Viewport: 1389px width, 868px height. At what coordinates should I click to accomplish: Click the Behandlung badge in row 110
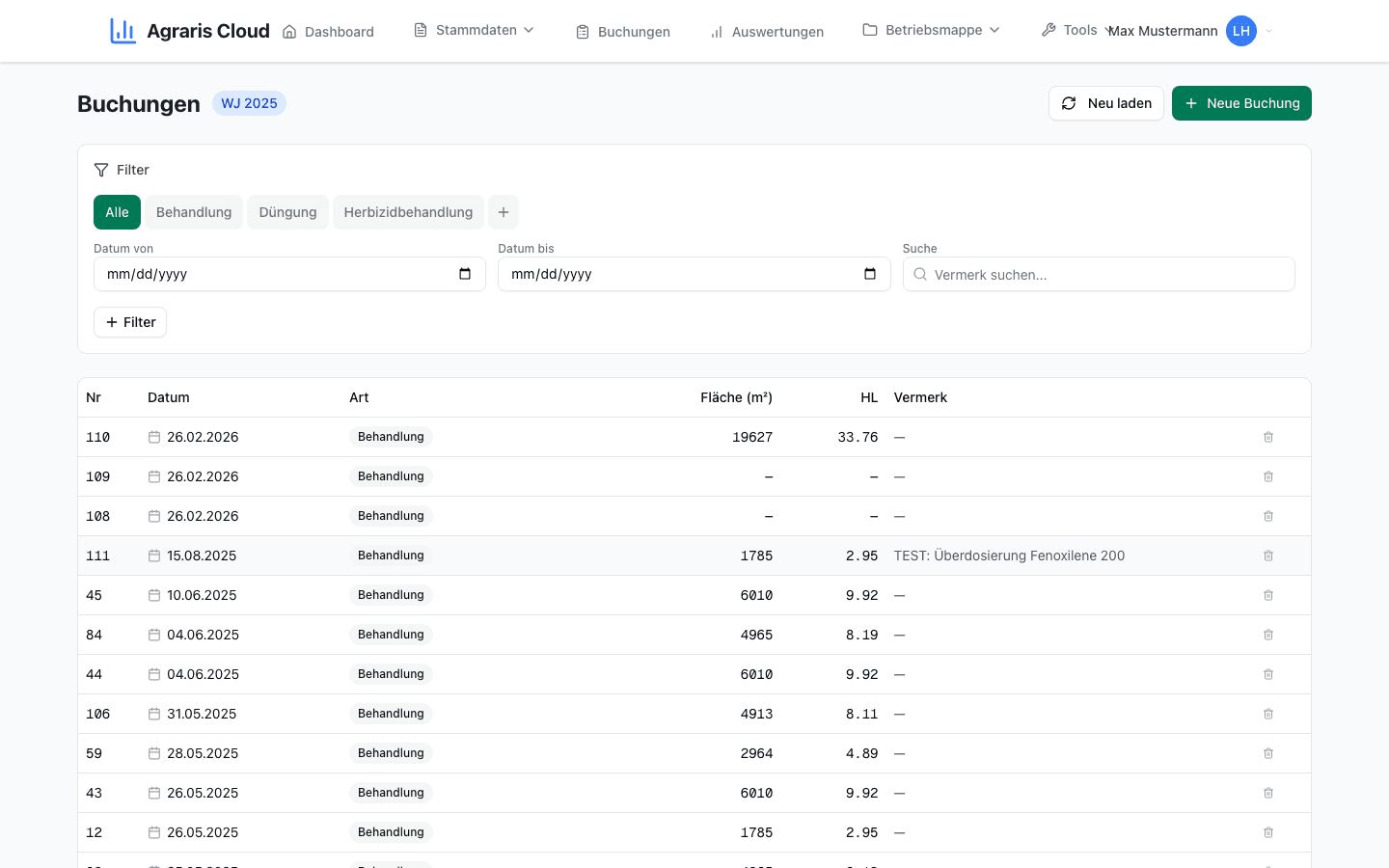coord(391,437)
